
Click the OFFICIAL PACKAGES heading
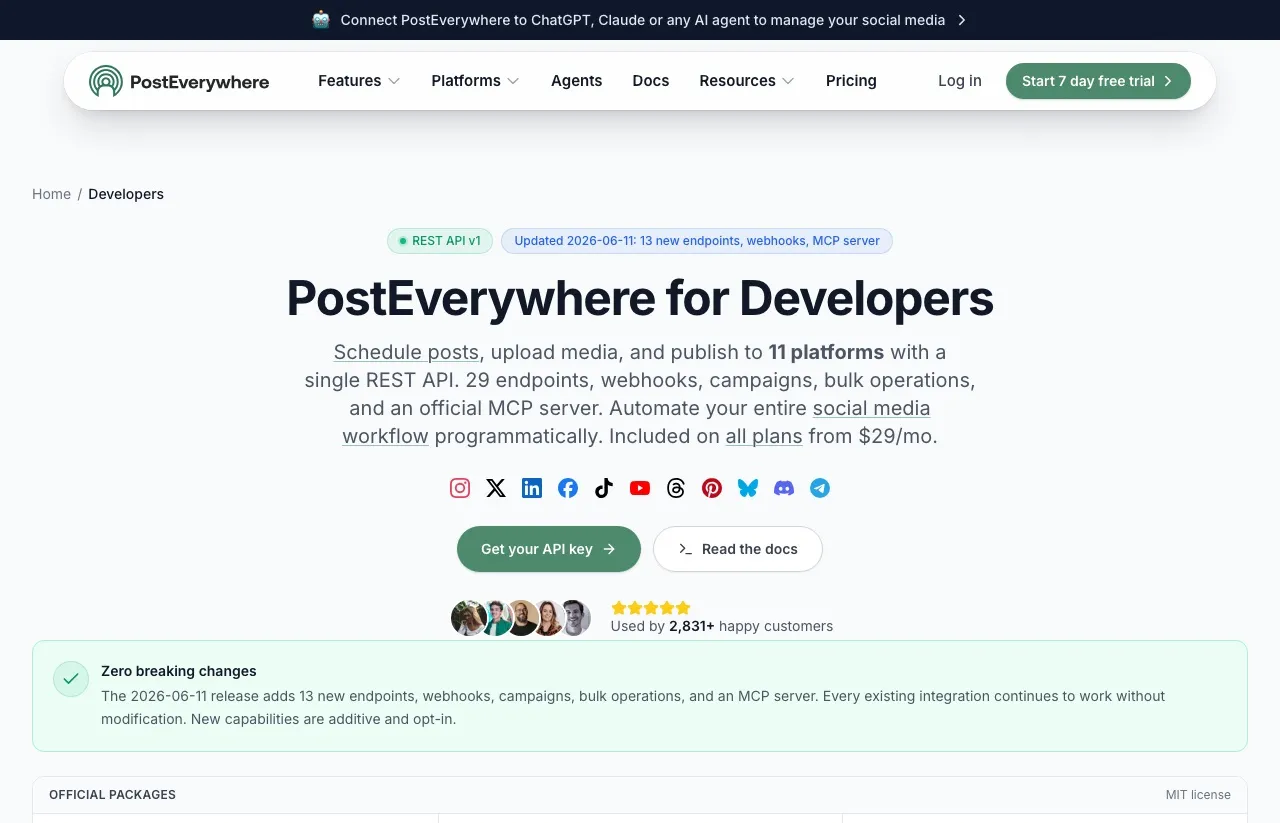coord(112,795)
